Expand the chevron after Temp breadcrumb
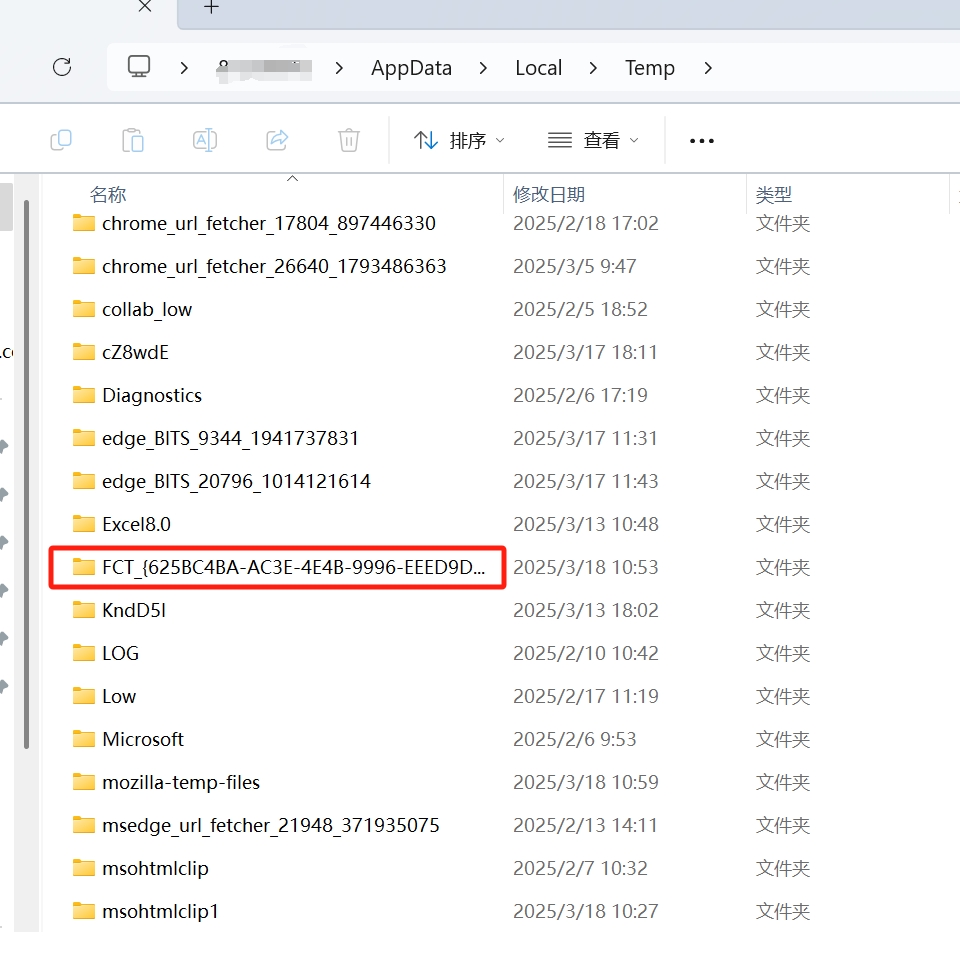The height and width of the screenshot is (963, 960). point(709,68)
